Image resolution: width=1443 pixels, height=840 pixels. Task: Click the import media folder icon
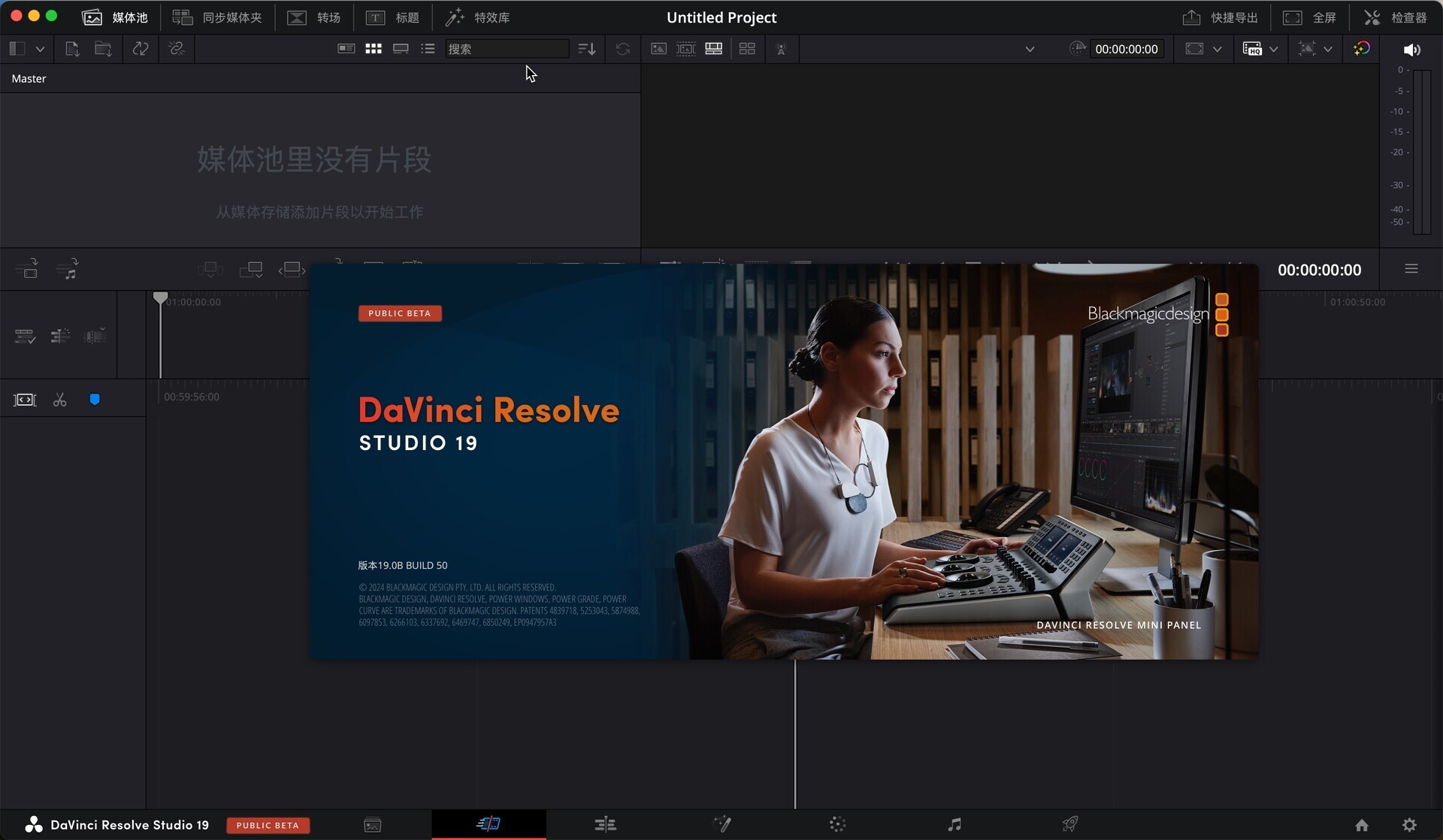pyautogui.click(x=103, y=49)
